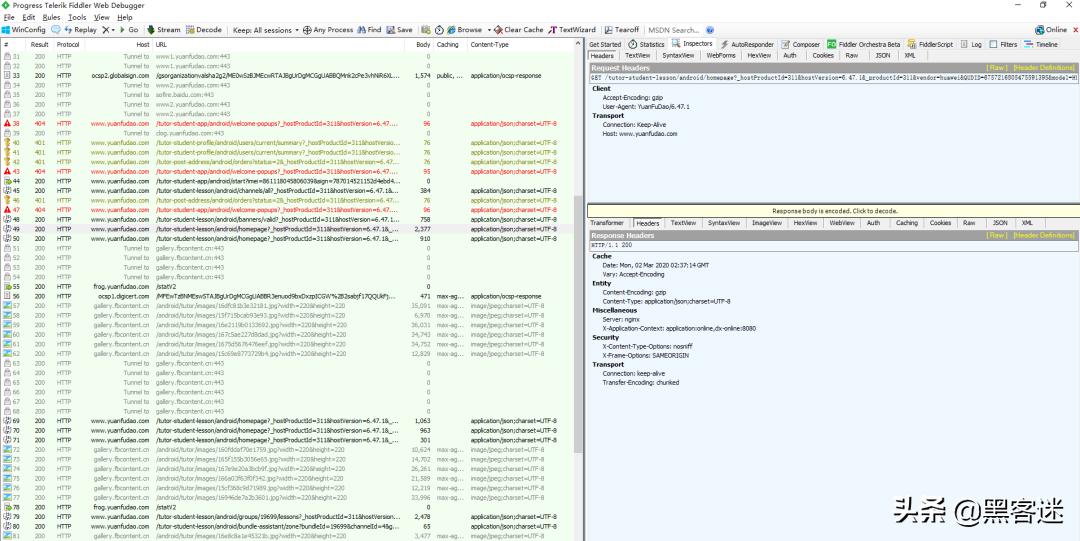Save sessions using the Save icon
This screenshot has height=541, width=1080.
tap(398, 30)
